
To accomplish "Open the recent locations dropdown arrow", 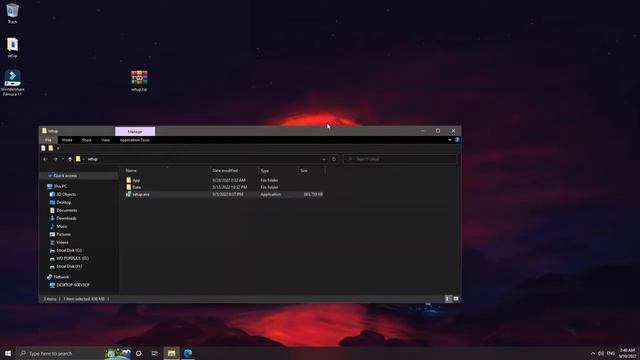I will coord(63,159).
